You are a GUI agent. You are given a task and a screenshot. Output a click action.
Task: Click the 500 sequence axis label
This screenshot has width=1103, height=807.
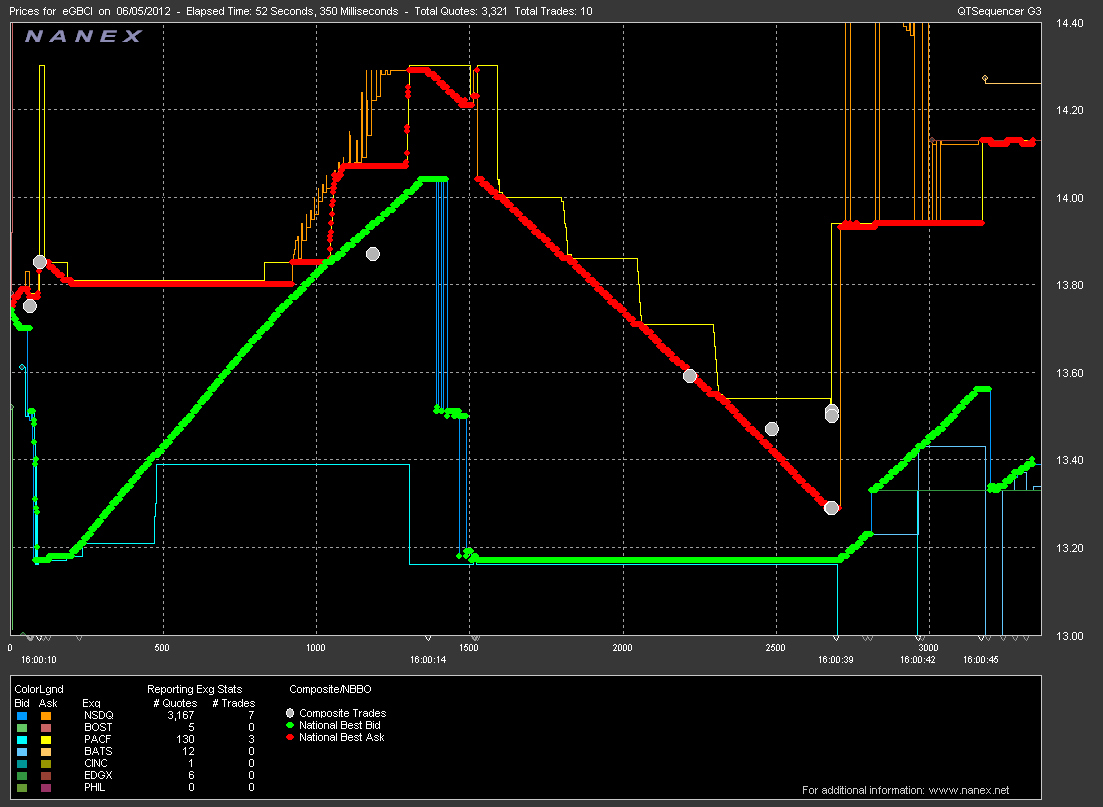[162, 648]
